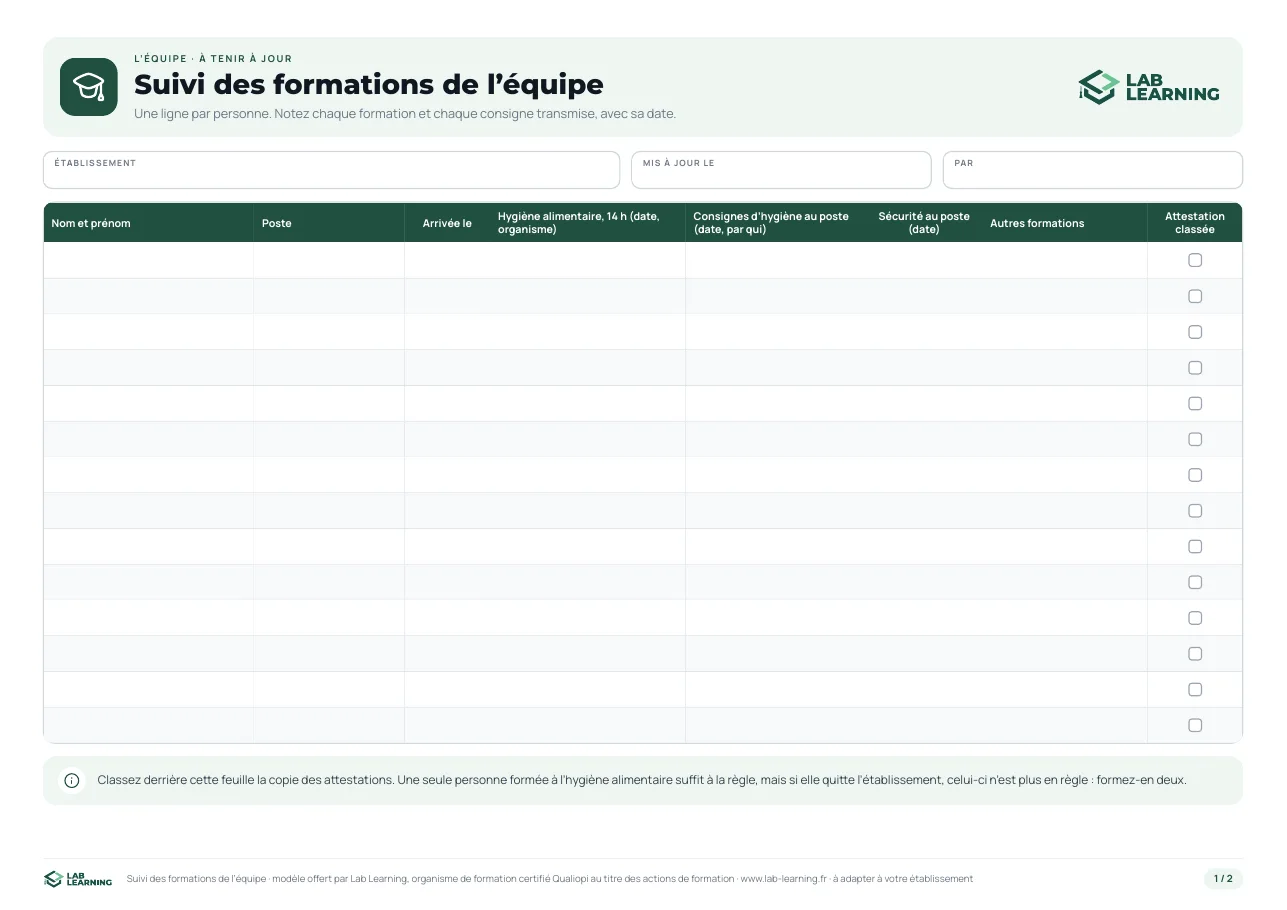Tick the Attestation classée checkbox in second row
Viewport: 1287px width, 910px height.
[x=1195, y=296]
